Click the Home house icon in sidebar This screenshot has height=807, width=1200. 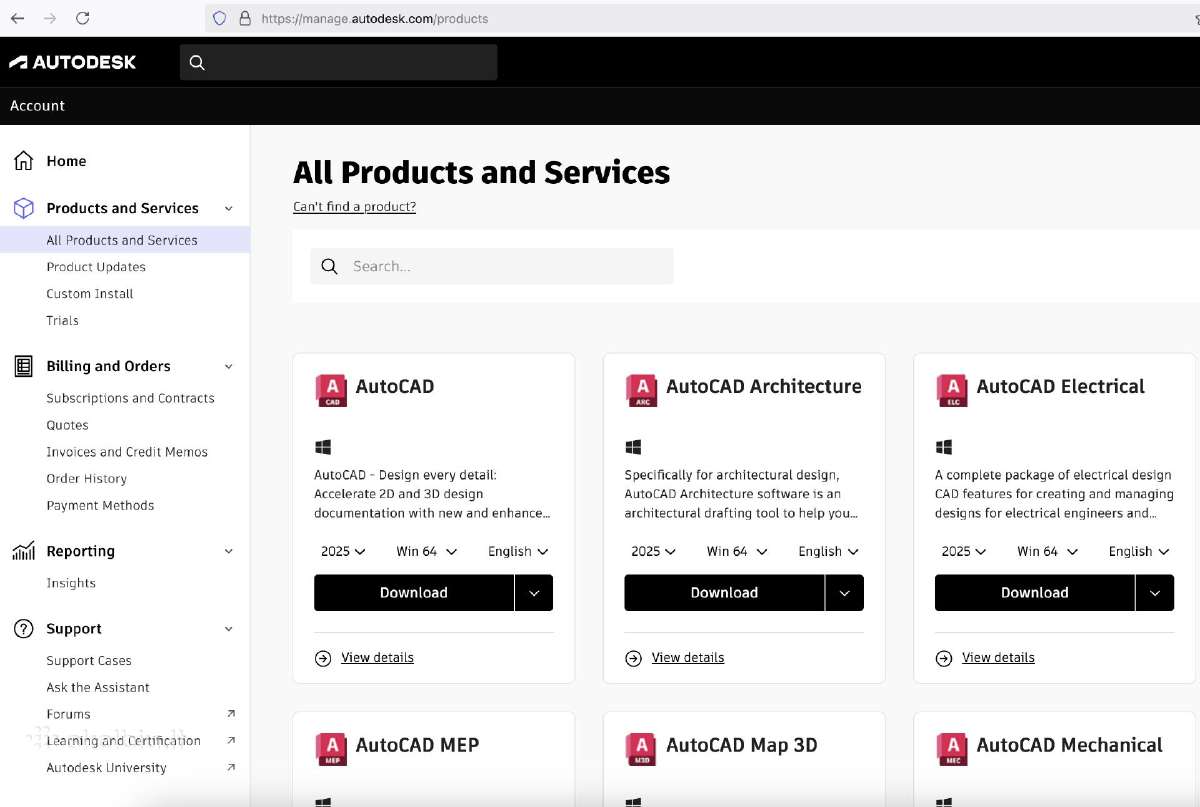[24, 161]
